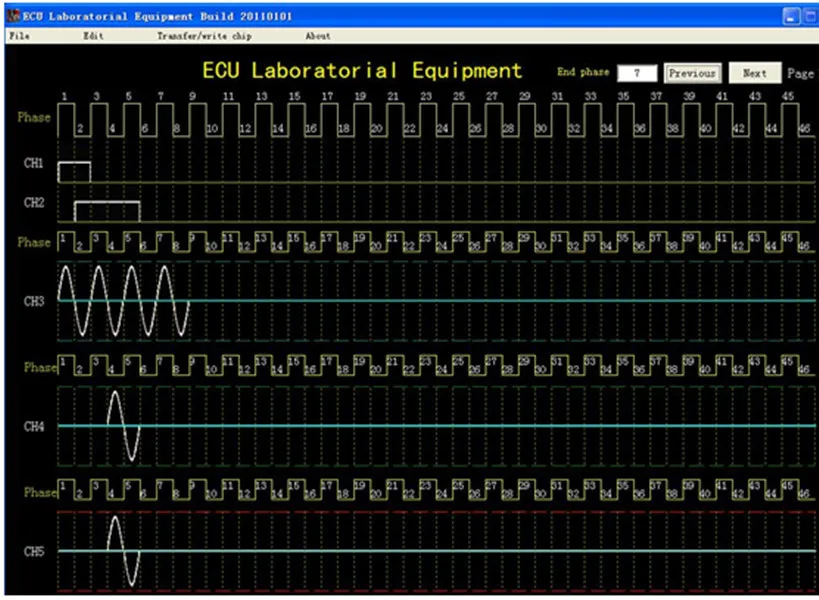The height and width of the screenshot is (600, 819).
Task: Click phase 46 in CH5 phase row
Action: pyautogui.click(x=804, y=493)
